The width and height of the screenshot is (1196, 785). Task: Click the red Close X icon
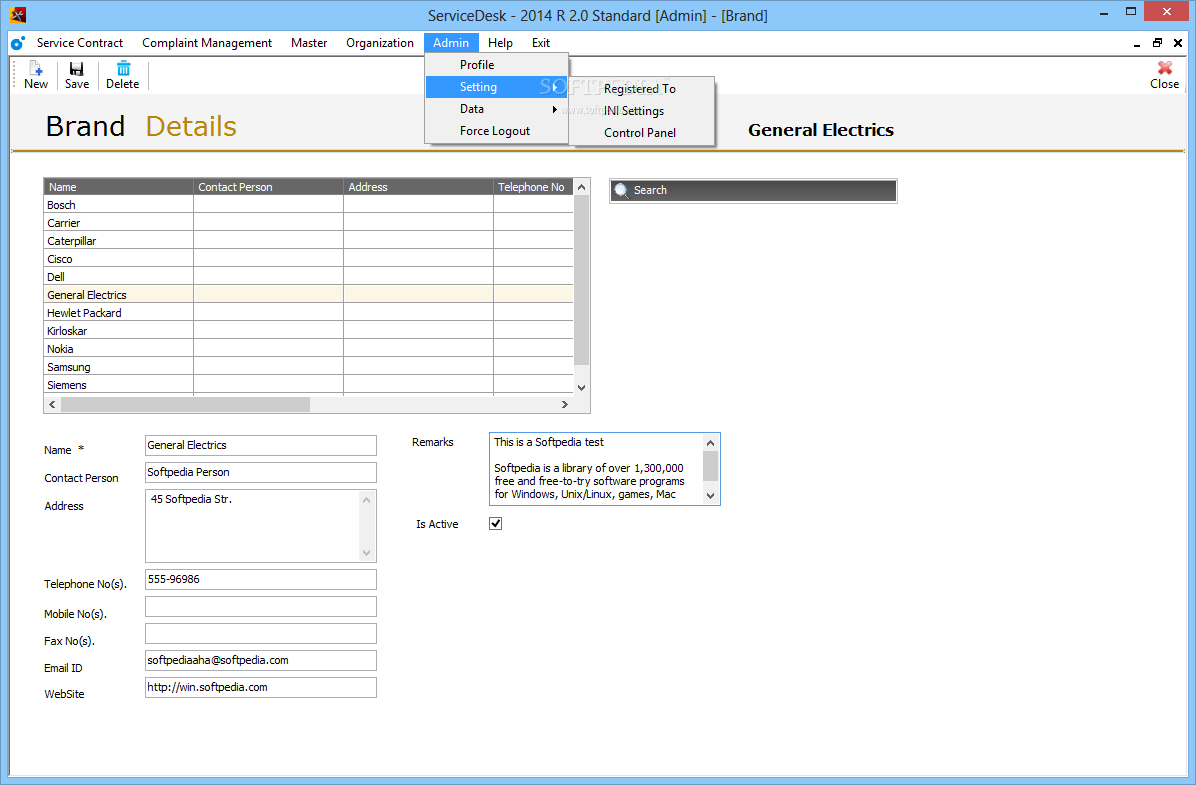(x=1164, y=68)
